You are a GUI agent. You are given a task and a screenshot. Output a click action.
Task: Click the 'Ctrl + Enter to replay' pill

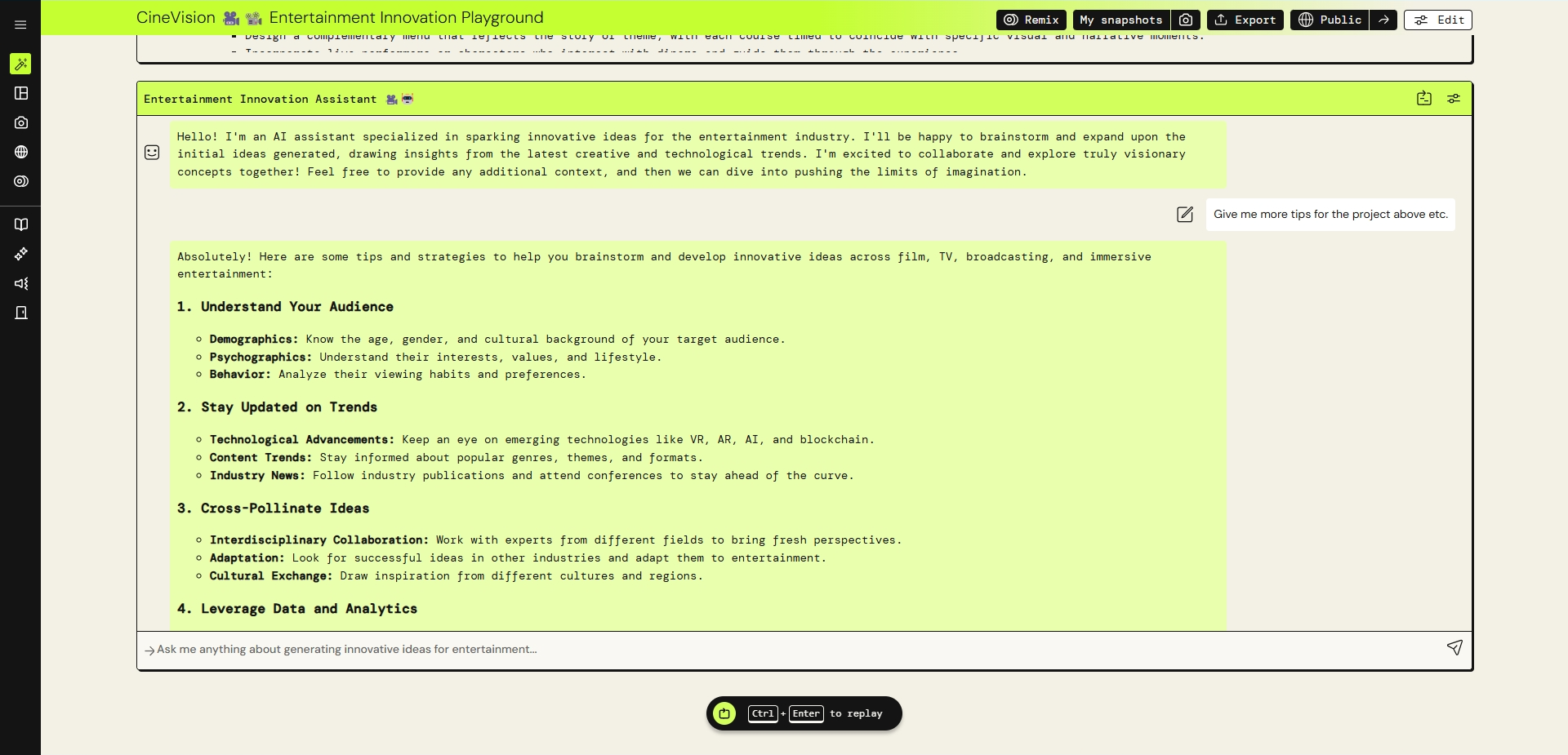tap(804, 713)
